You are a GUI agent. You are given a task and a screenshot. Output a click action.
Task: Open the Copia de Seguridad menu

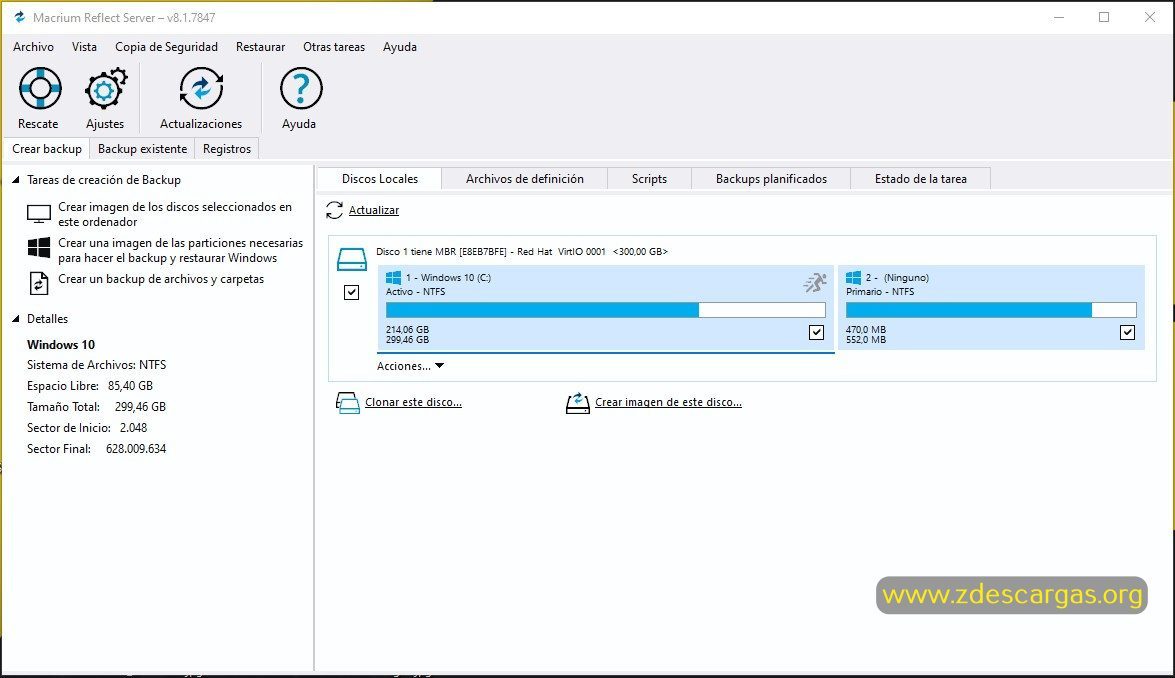(x=166, y=46)
